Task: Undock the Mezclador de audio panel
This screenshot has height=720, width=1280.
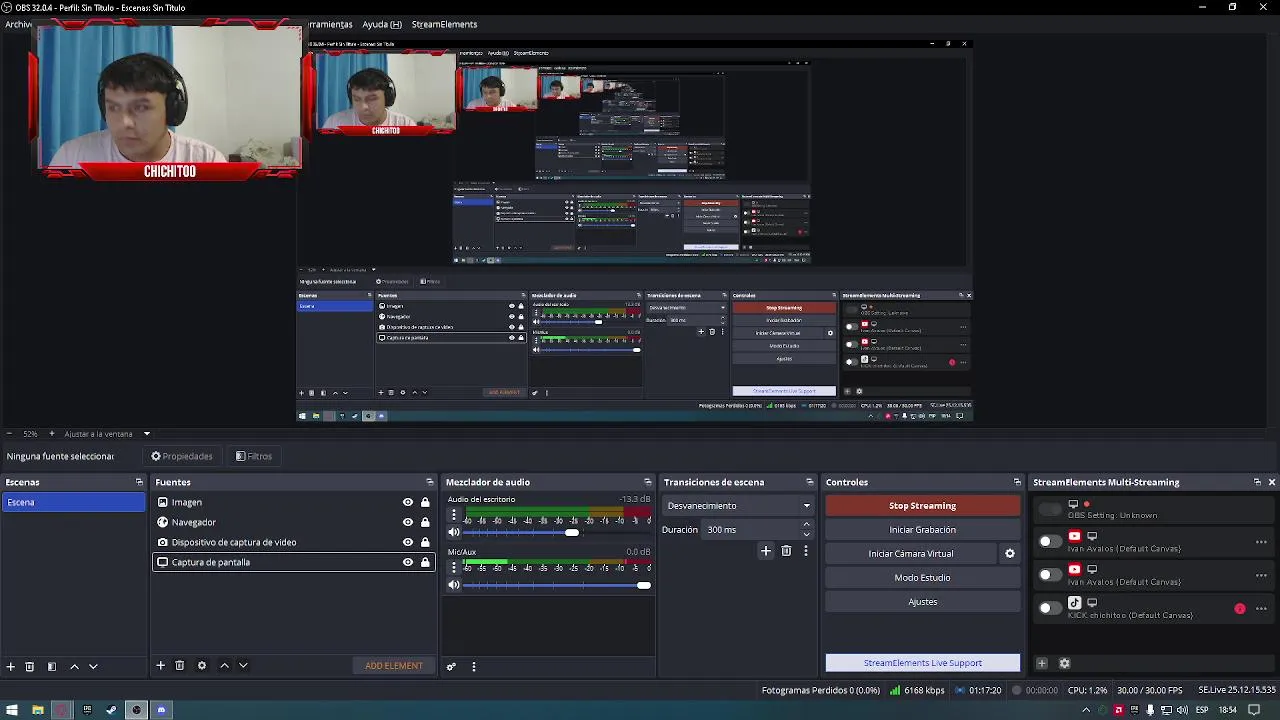Action: 648,482
